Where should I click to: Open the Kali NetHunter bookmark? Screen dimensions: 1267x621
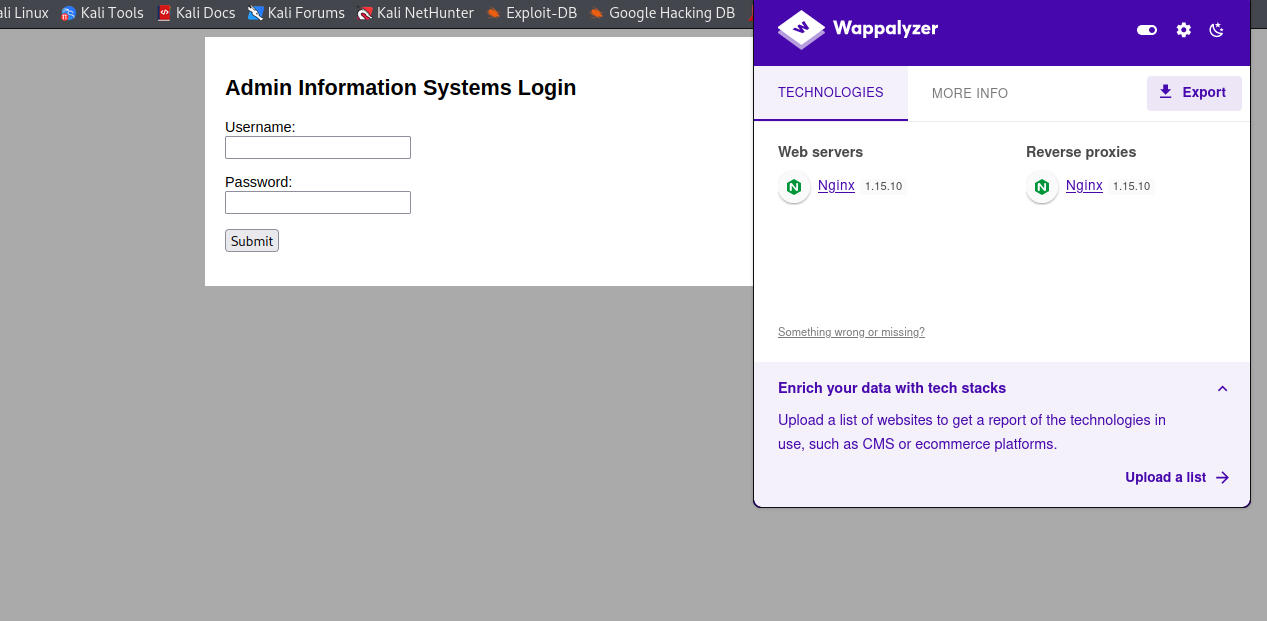416,13
